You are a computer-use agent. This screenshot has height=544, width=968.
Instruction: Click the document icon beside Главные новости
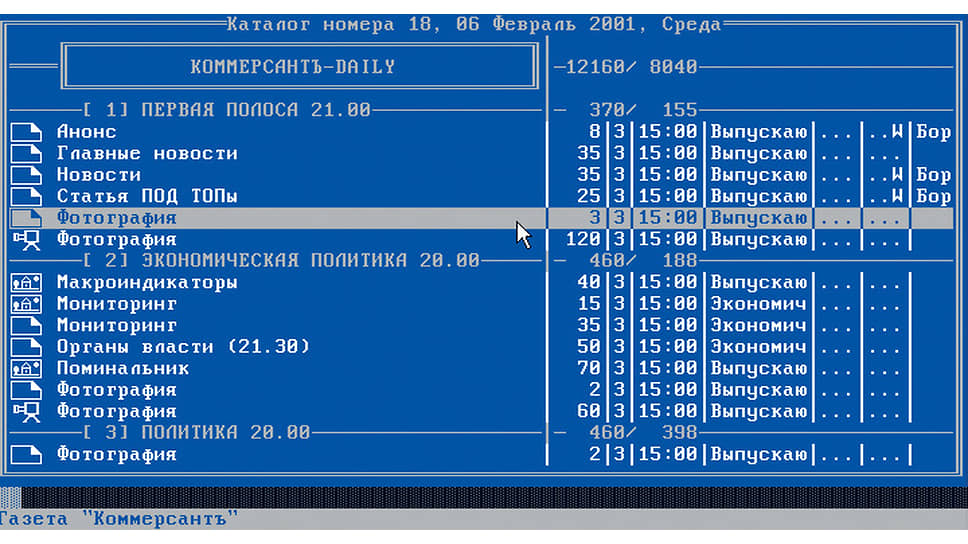coord(27,154)
